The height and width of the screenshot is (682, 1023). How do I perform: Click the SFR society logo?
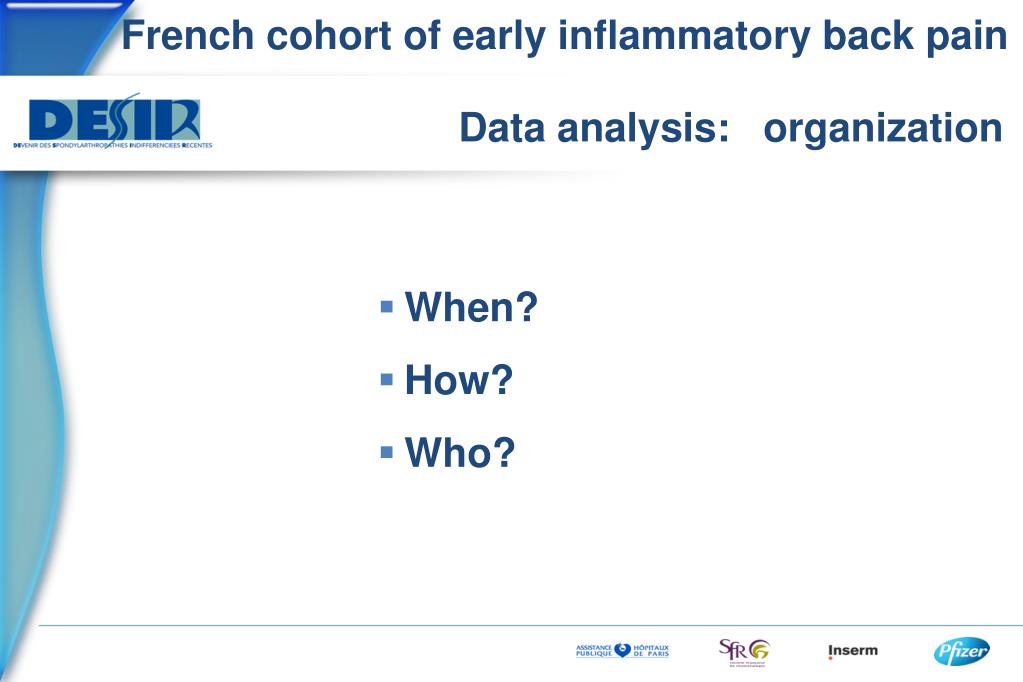744,652
